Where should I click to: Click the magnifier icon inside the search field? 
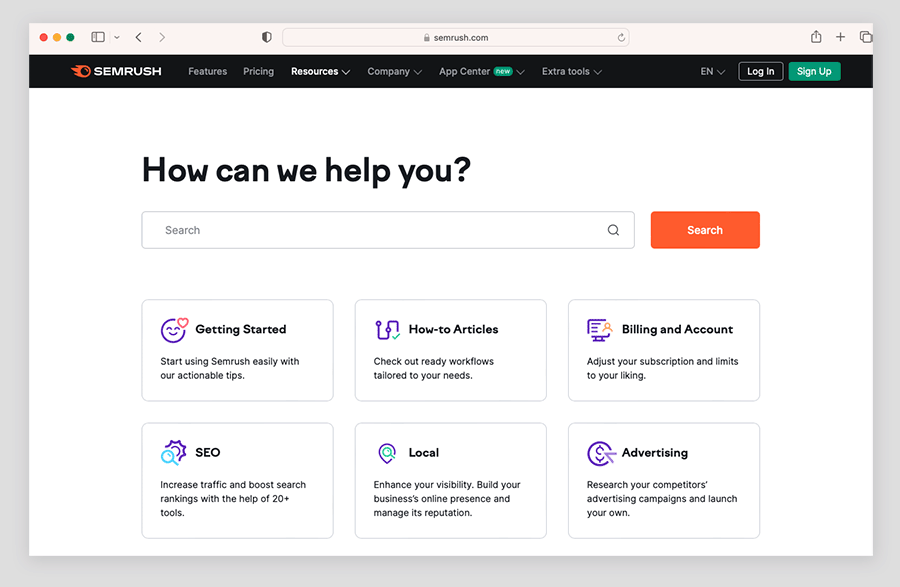(613, 230)
